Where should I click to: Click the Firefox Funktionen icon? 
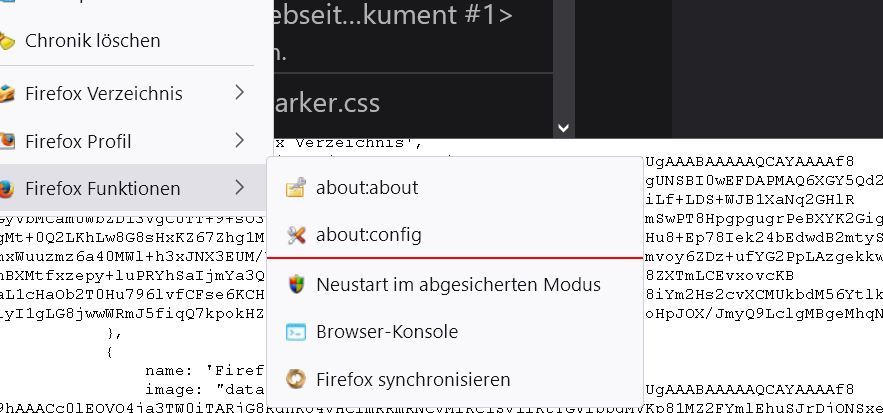(x=6, y=188)
